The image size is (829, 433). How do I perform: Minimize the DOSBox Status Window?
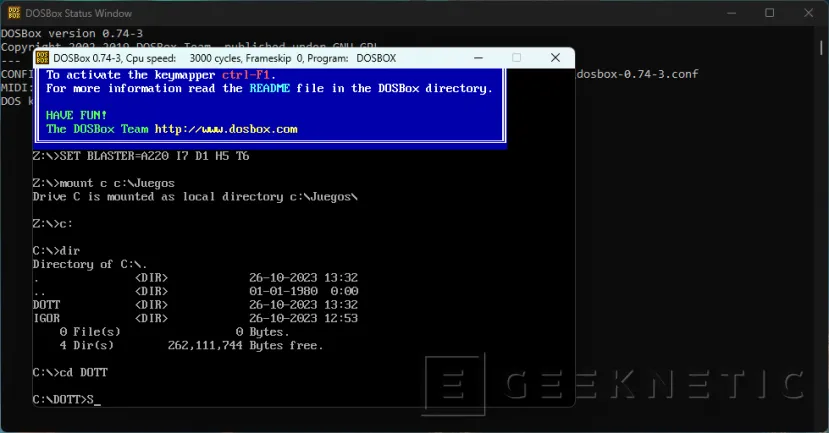pyautogui.click(x=731, y=13)
